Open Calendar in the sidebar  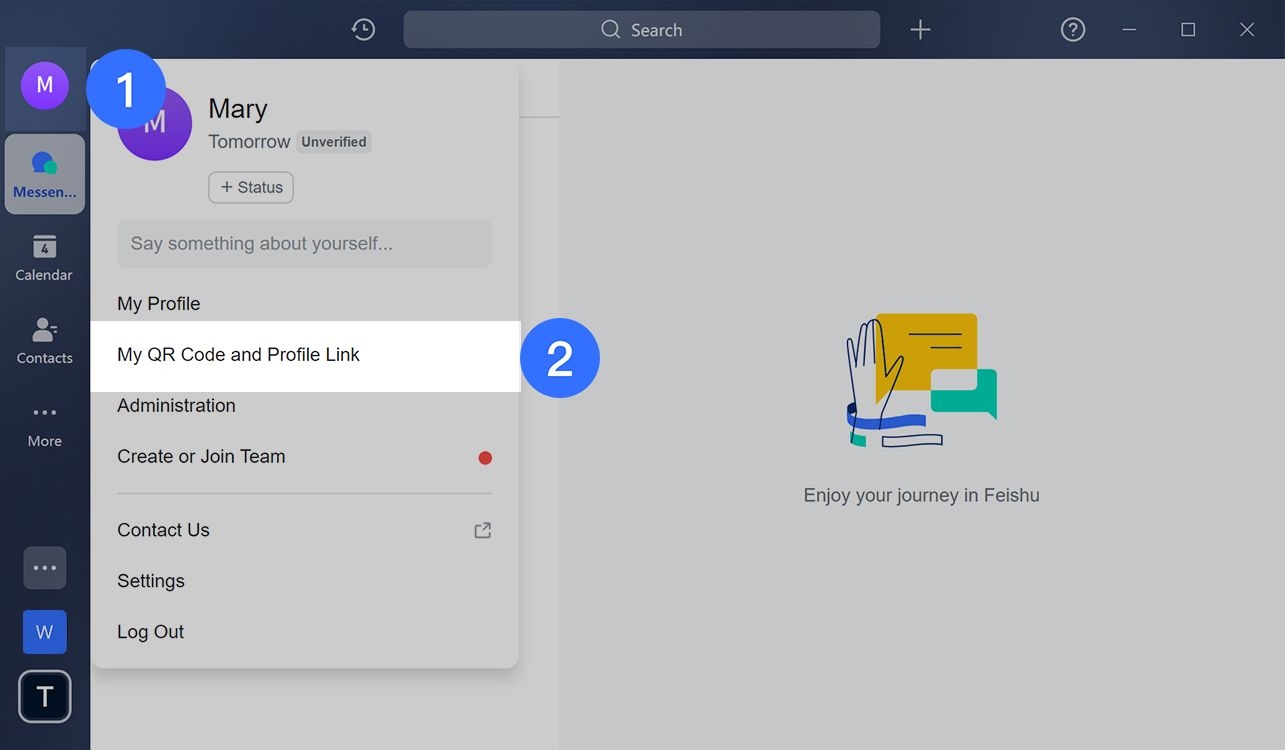(x=44, y=258)
